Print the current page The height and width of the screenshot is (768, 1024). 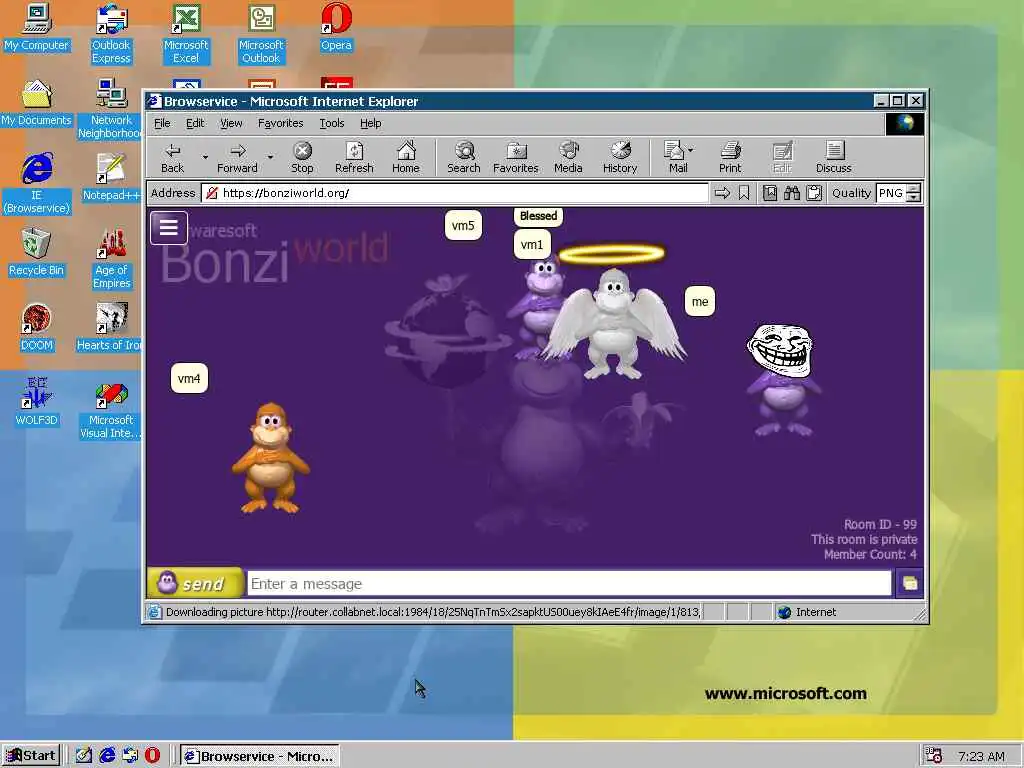[730, 157]
